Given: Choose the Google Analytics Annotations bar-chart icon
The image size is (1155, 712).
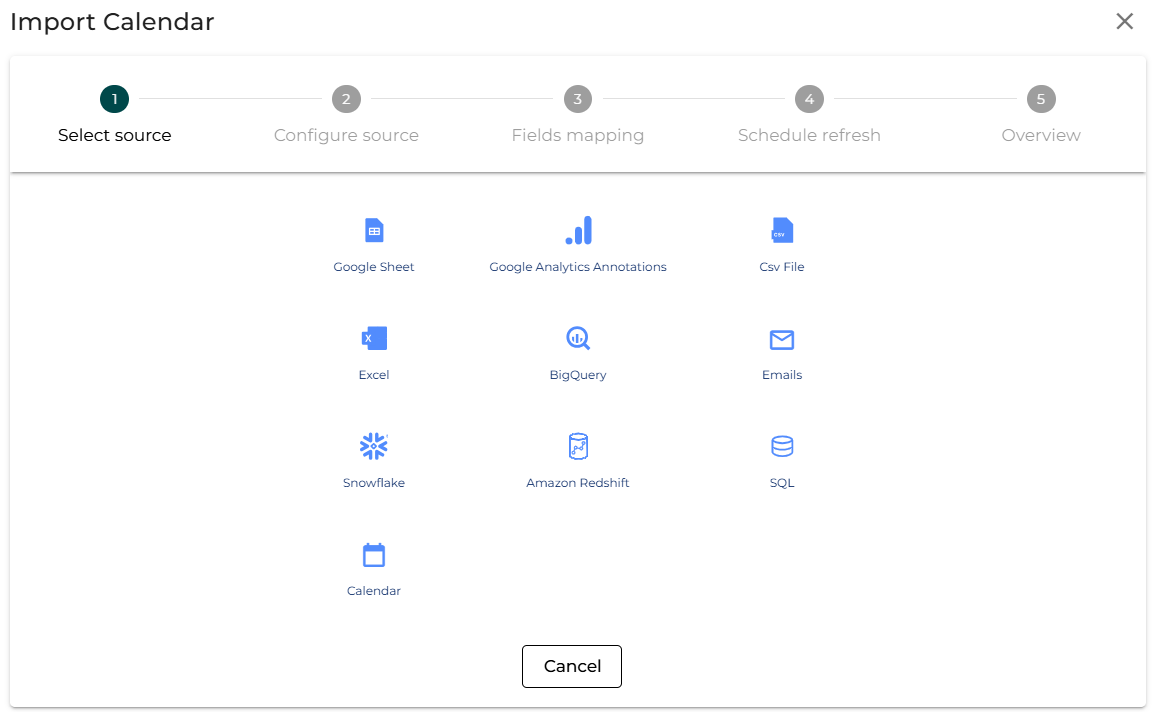Looking at the screenshot, I should 578,231.
